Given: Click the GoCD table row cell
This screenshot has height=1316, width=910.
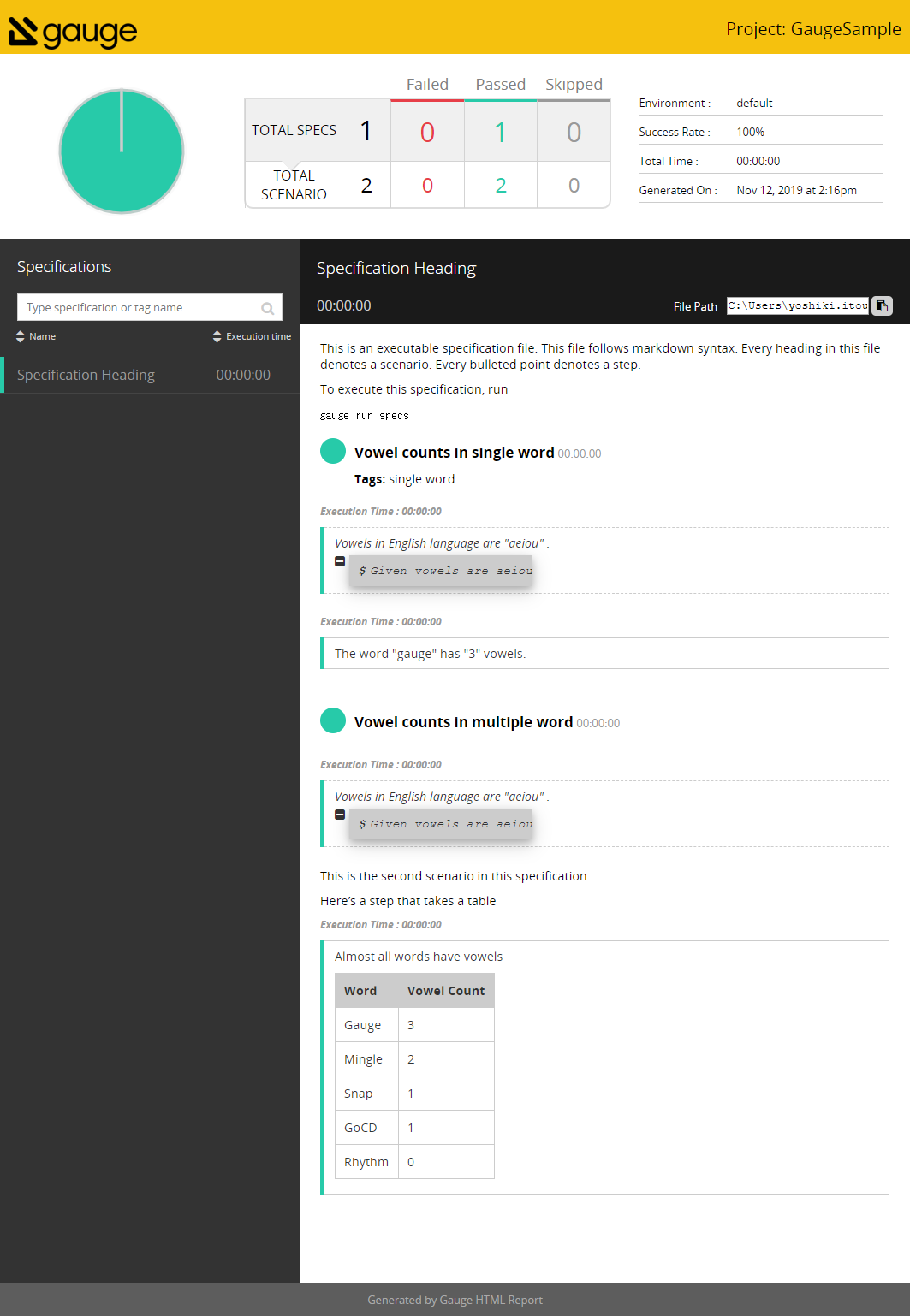Looking at the screenshot, I should point(366,1128).
